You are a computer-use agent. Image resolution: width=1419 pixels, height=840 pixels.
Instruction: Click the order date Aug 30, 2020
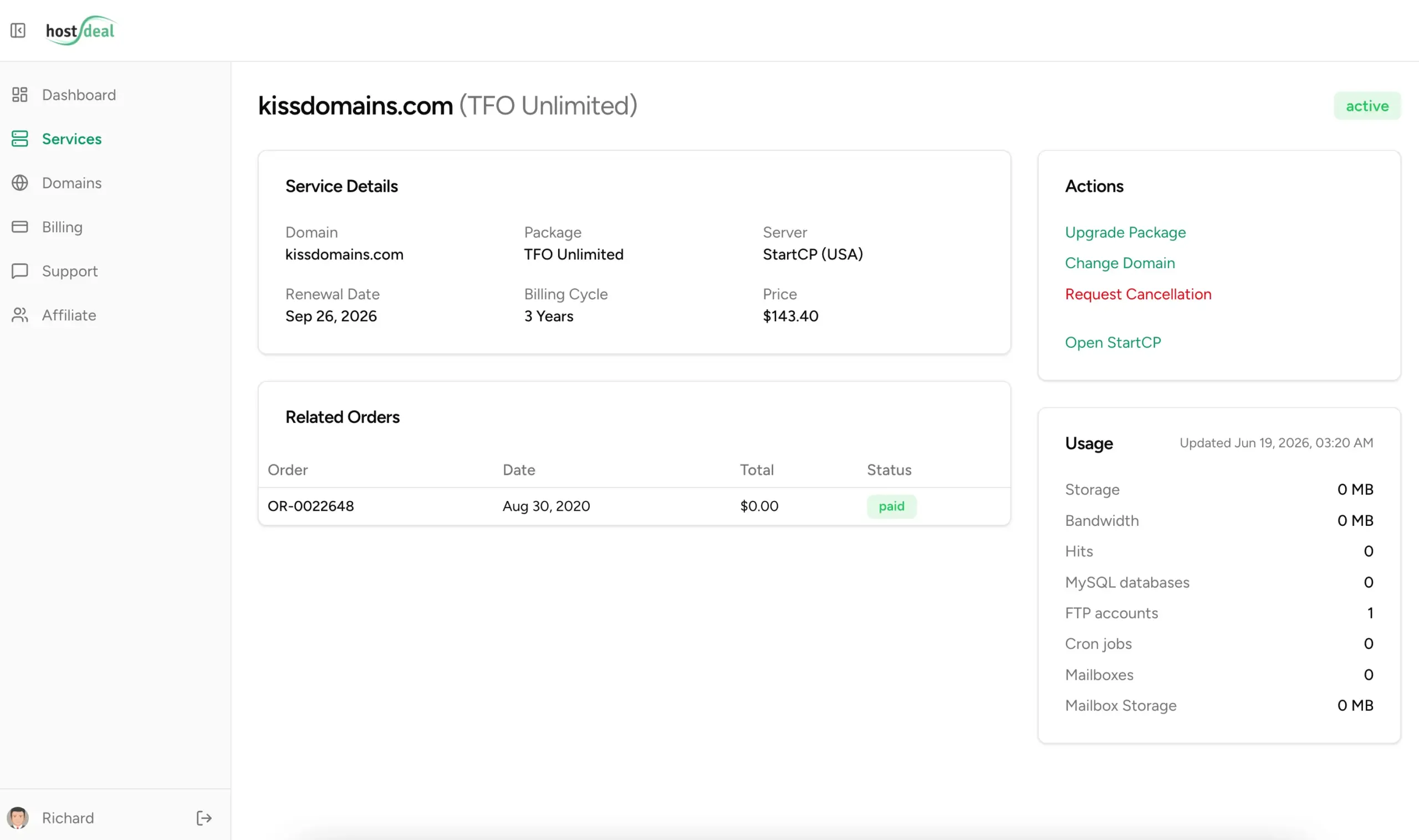tap(547, 506)
